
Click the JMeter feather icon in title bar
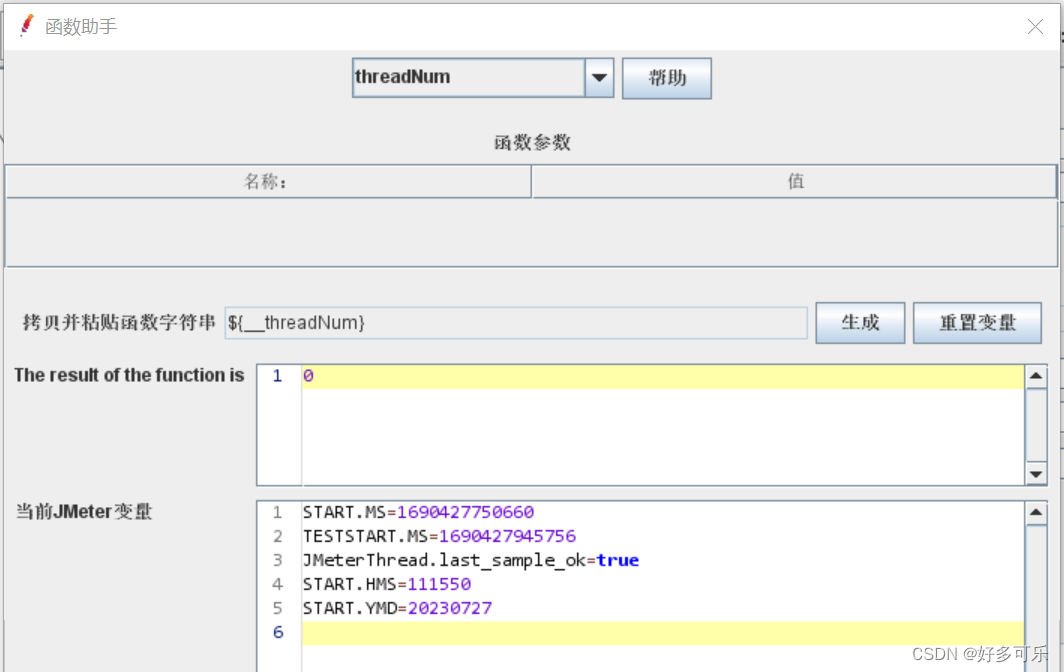pyautogui.click(x=27, y=26)
